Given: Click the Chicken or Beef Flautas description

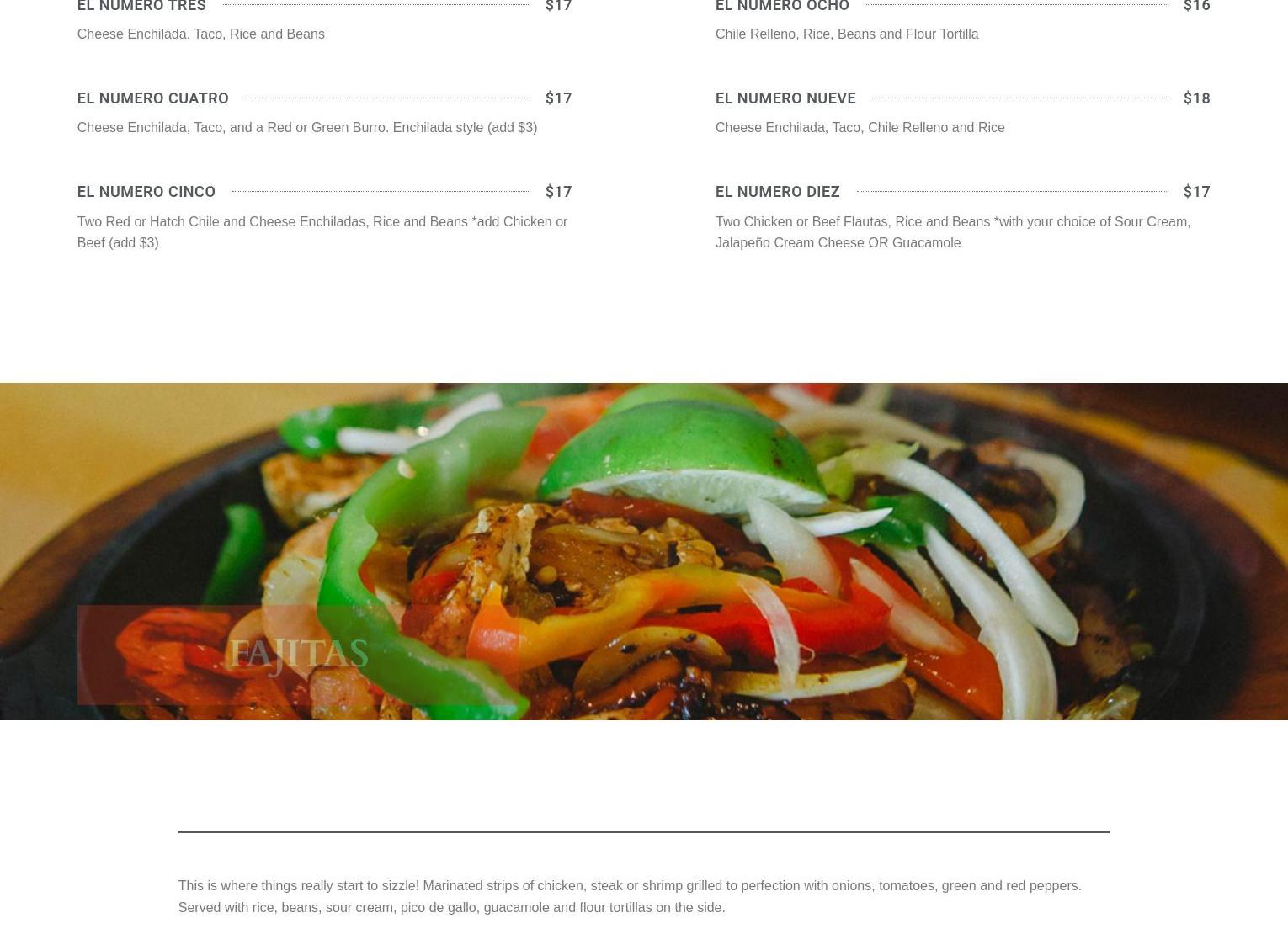Looking at the screenshot, I should (952, 231).
